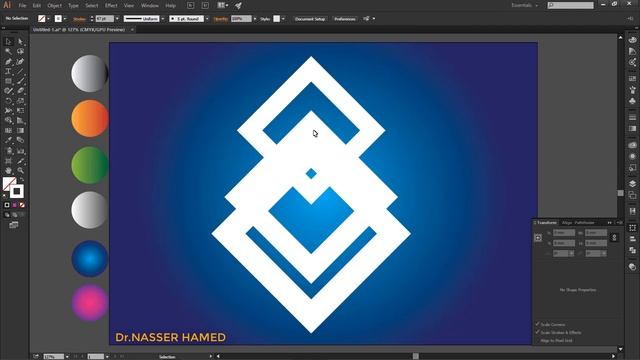The image size is (640, 360).
Task: Open the fill color dropdown in control bar
Action: click(48, 19)
